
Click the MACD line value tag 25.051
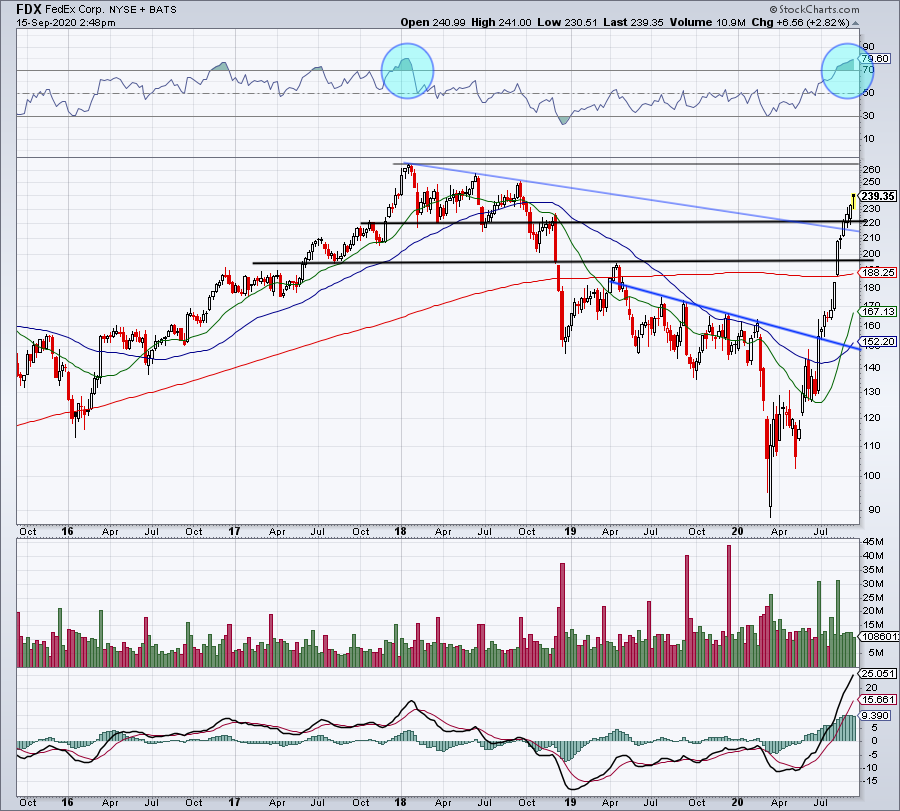(878, 673)
